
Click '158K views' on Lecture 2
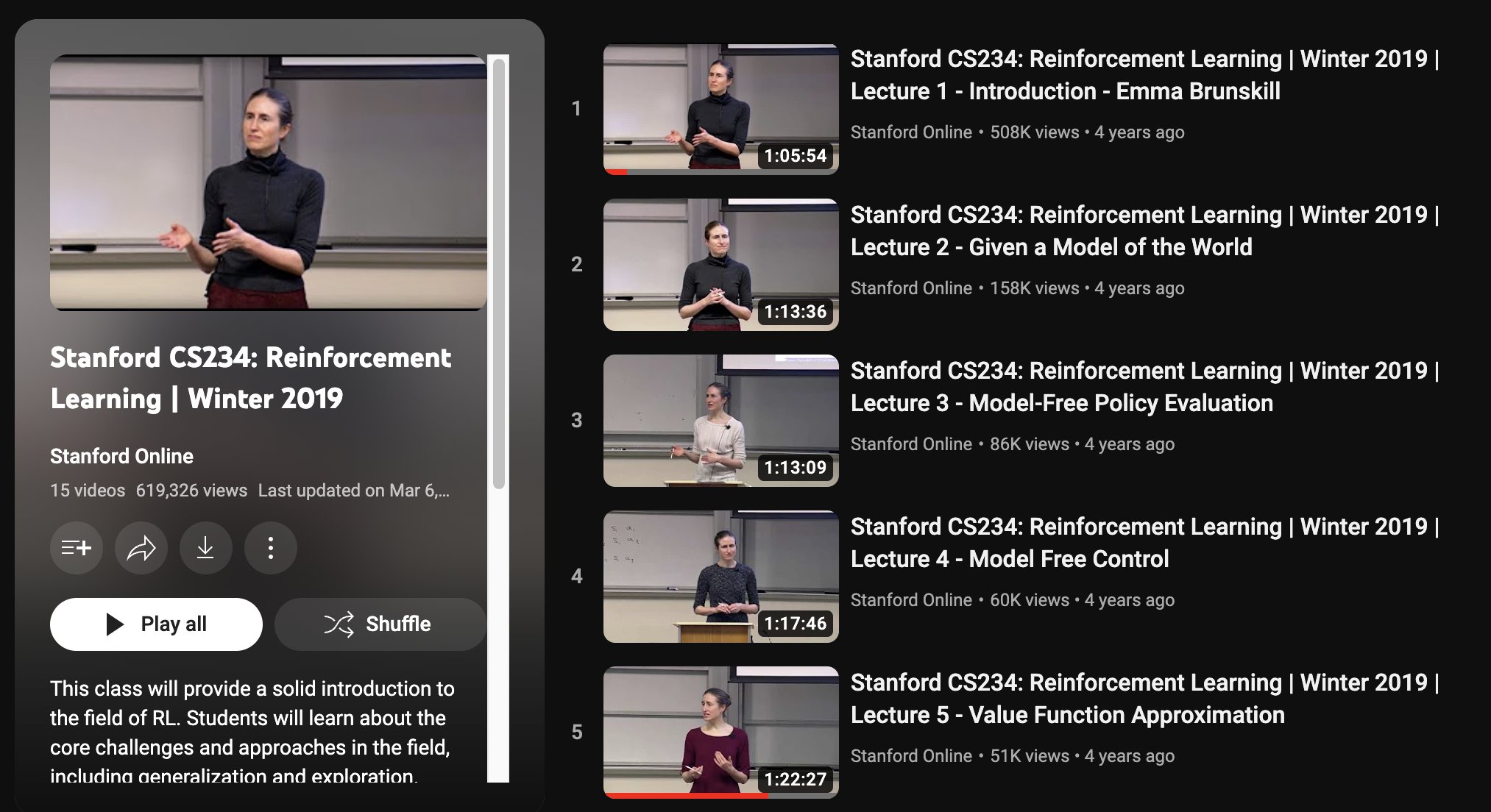tap(1034, 288)
